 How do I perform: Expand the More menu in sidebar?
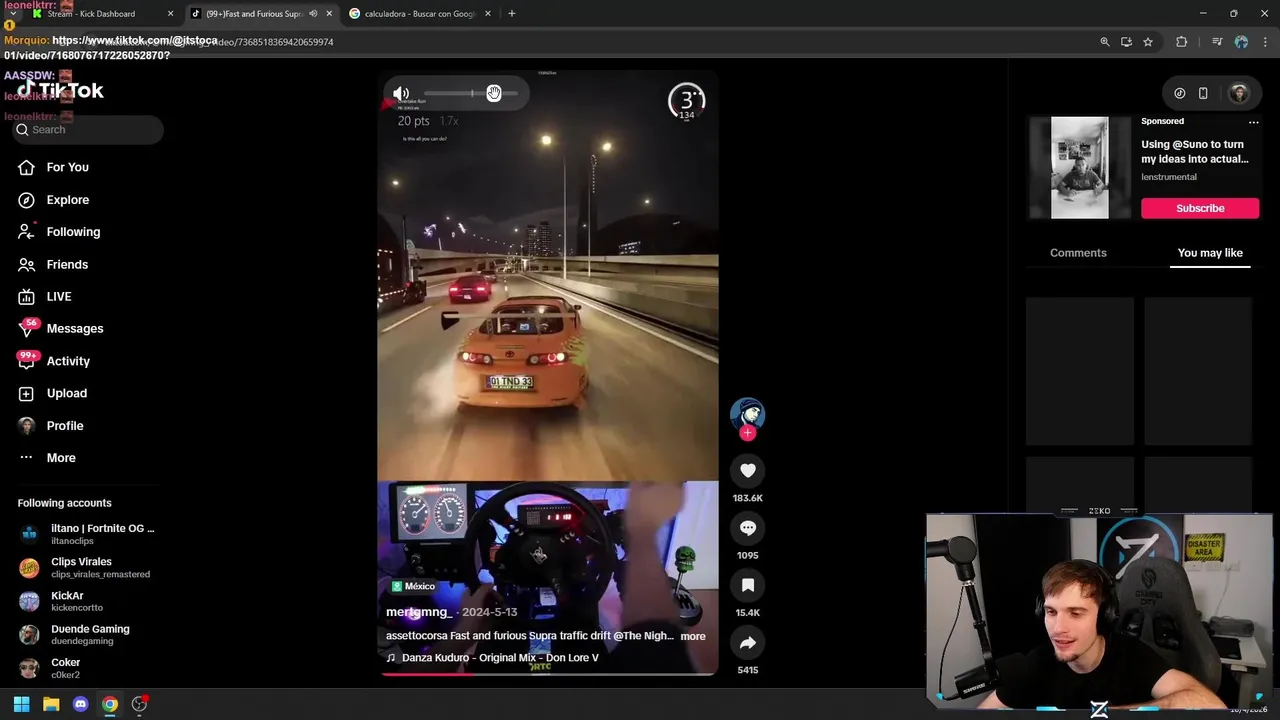tap(60, 457)
